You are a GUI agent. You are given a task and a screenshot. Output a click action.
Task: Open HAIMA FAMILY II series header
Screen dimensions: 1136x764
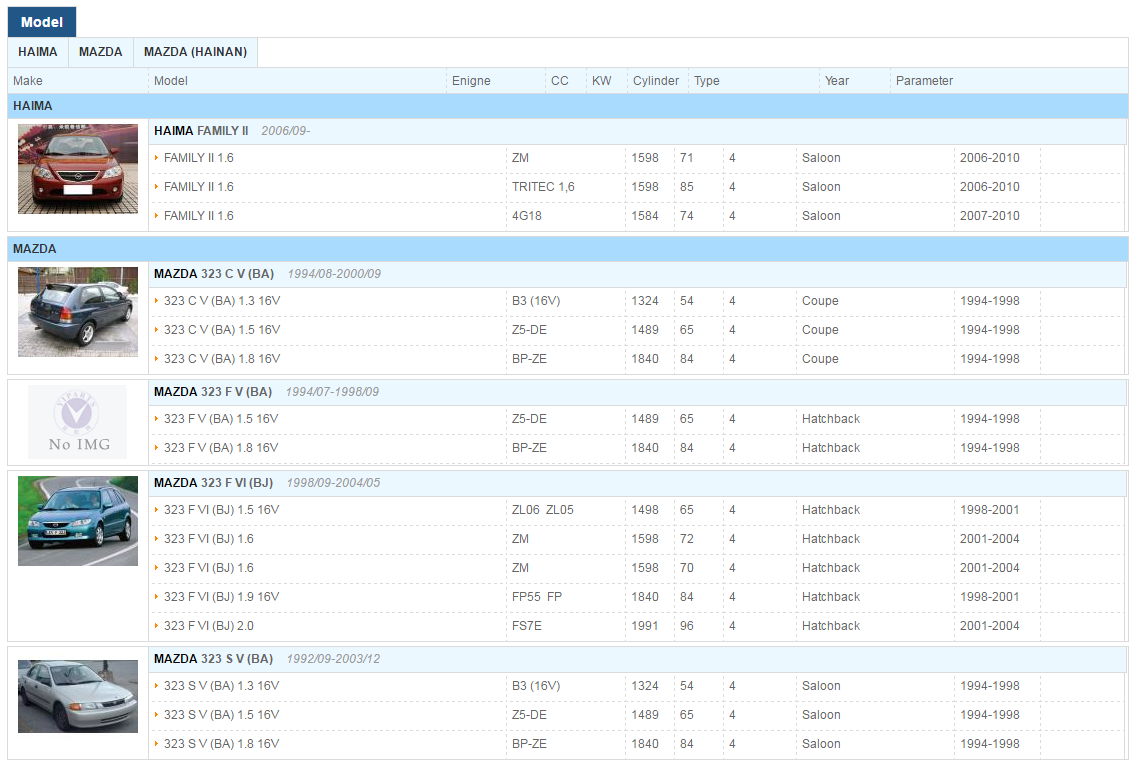click(201, 131)
